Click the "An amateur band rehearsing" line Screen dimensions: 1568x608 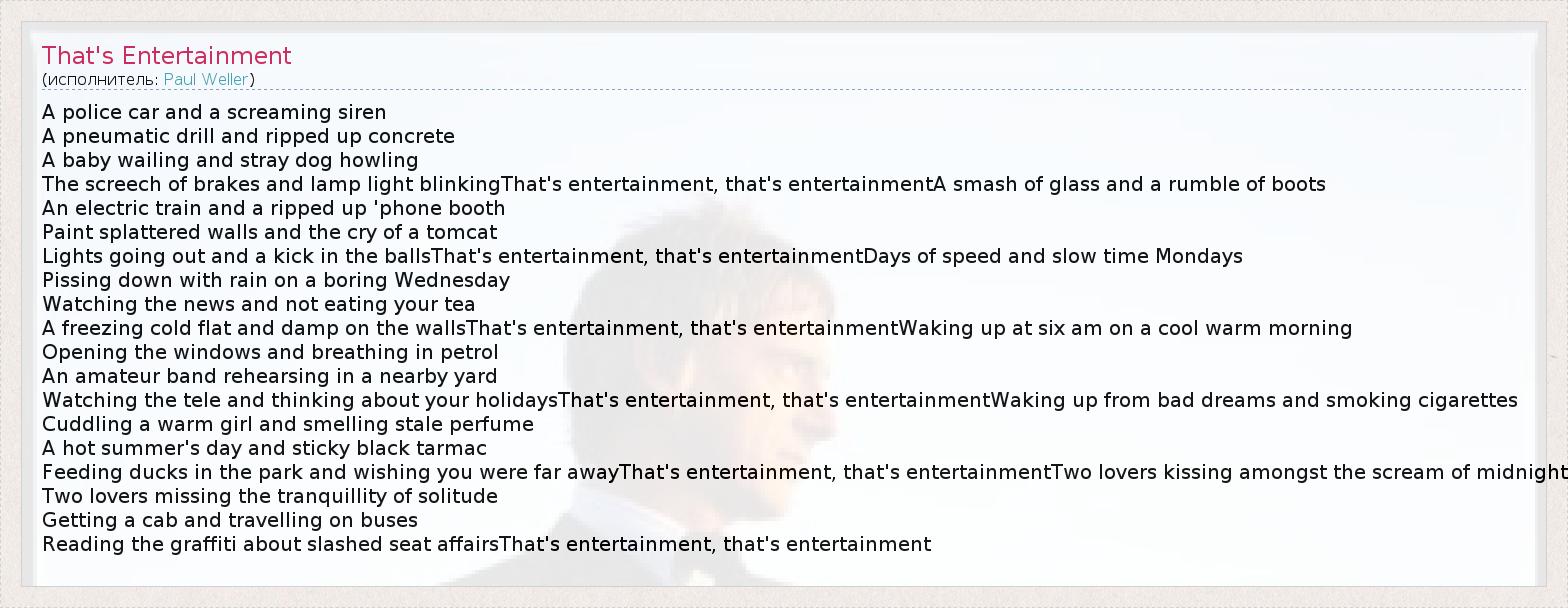(269, 376)
